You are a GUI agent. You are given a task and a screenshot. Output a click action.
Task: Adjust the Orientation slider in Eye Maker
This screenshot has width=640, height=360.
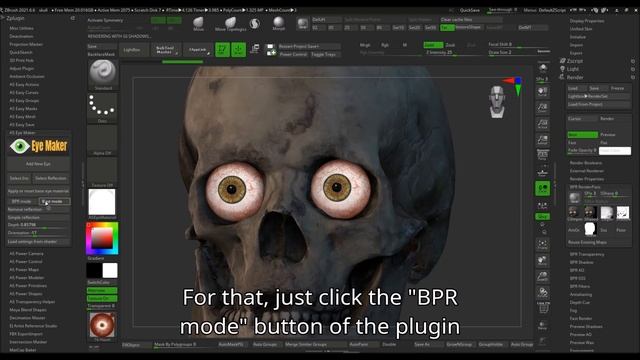click(x=38, y=233)
